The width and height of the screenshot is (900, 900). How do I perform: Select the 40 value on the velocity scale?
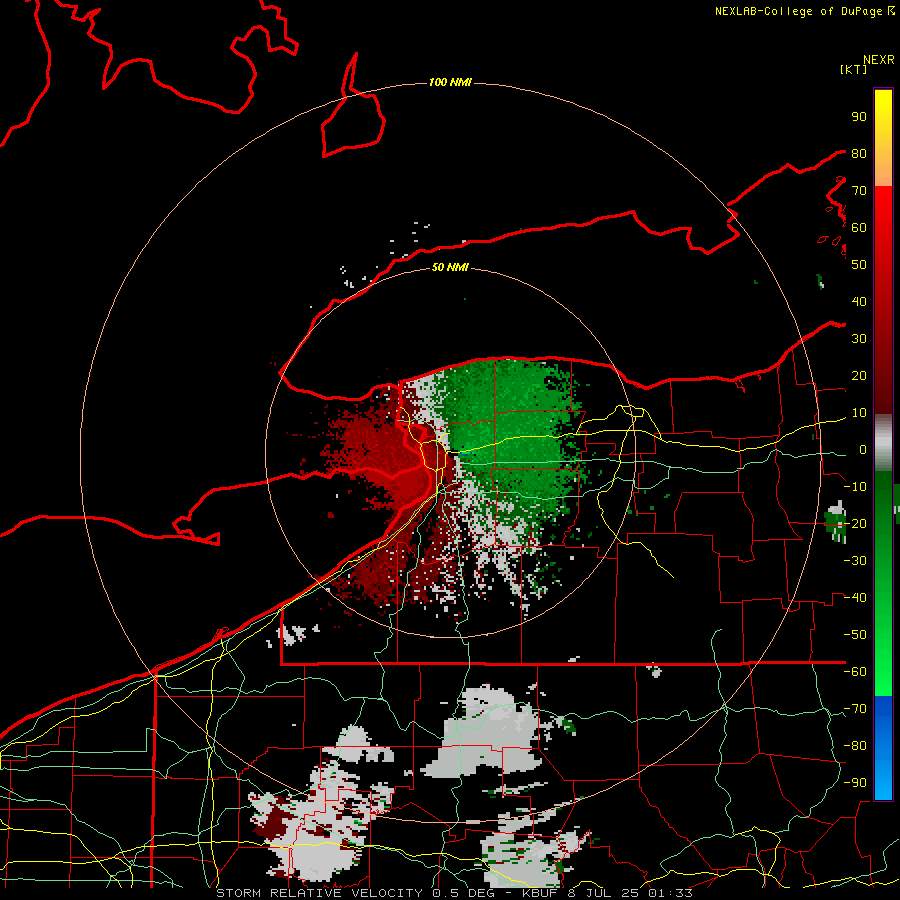859,301
